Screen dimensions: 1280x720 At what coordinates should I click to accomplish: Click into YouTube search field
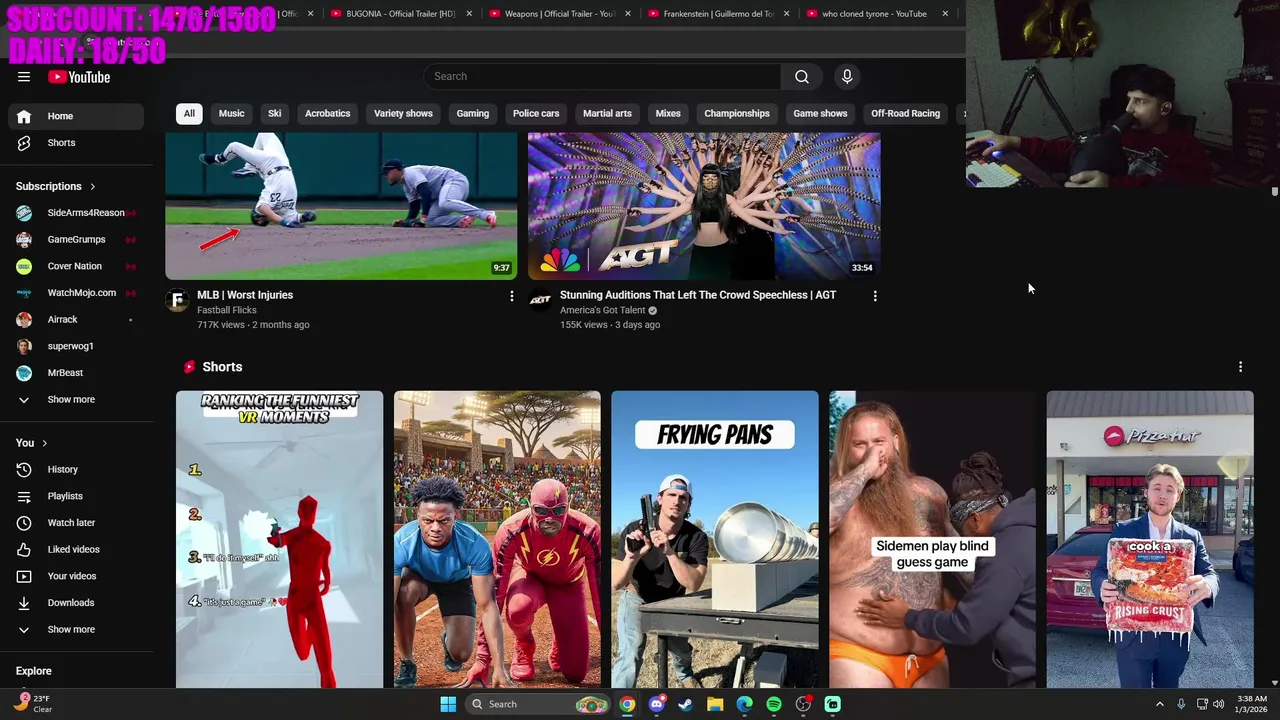pyautogui.click(x=602, y=76)
